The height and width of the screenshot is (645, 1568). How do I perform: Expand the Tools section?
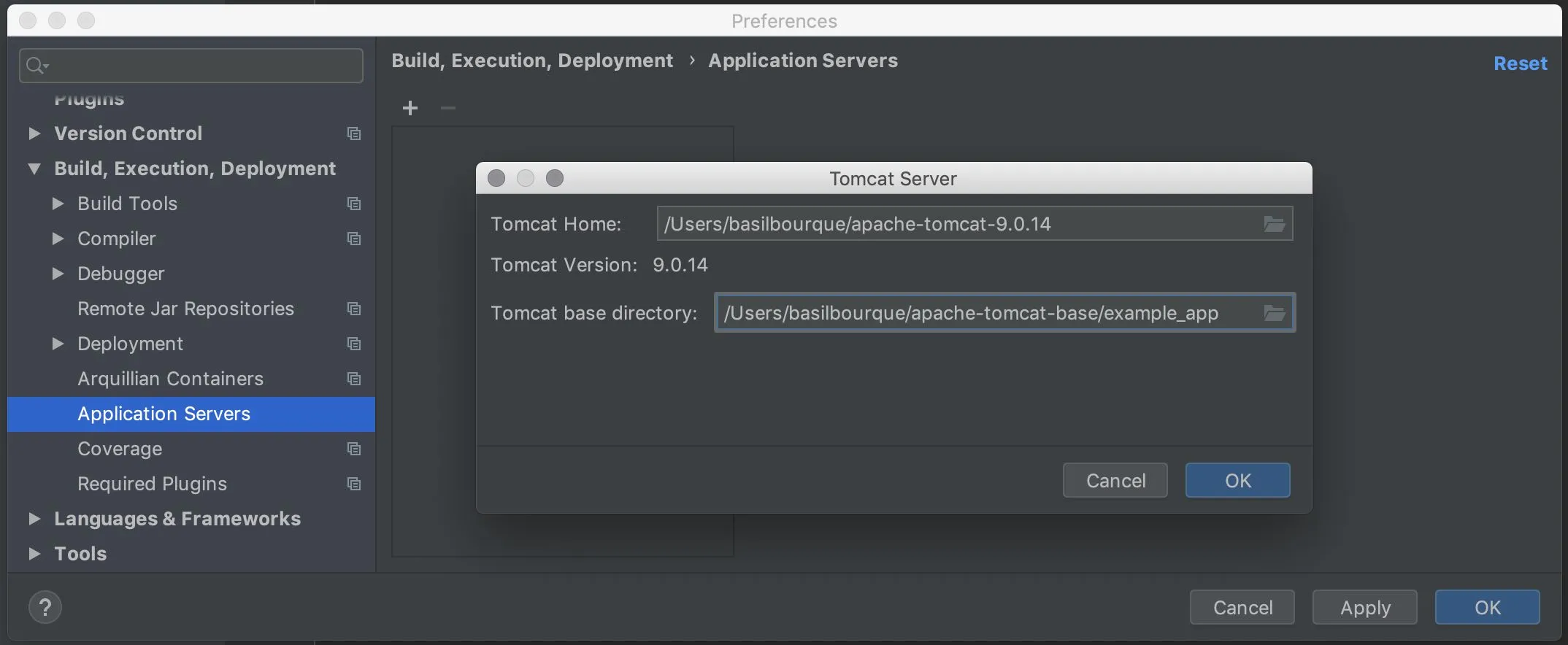pos(34,554)
